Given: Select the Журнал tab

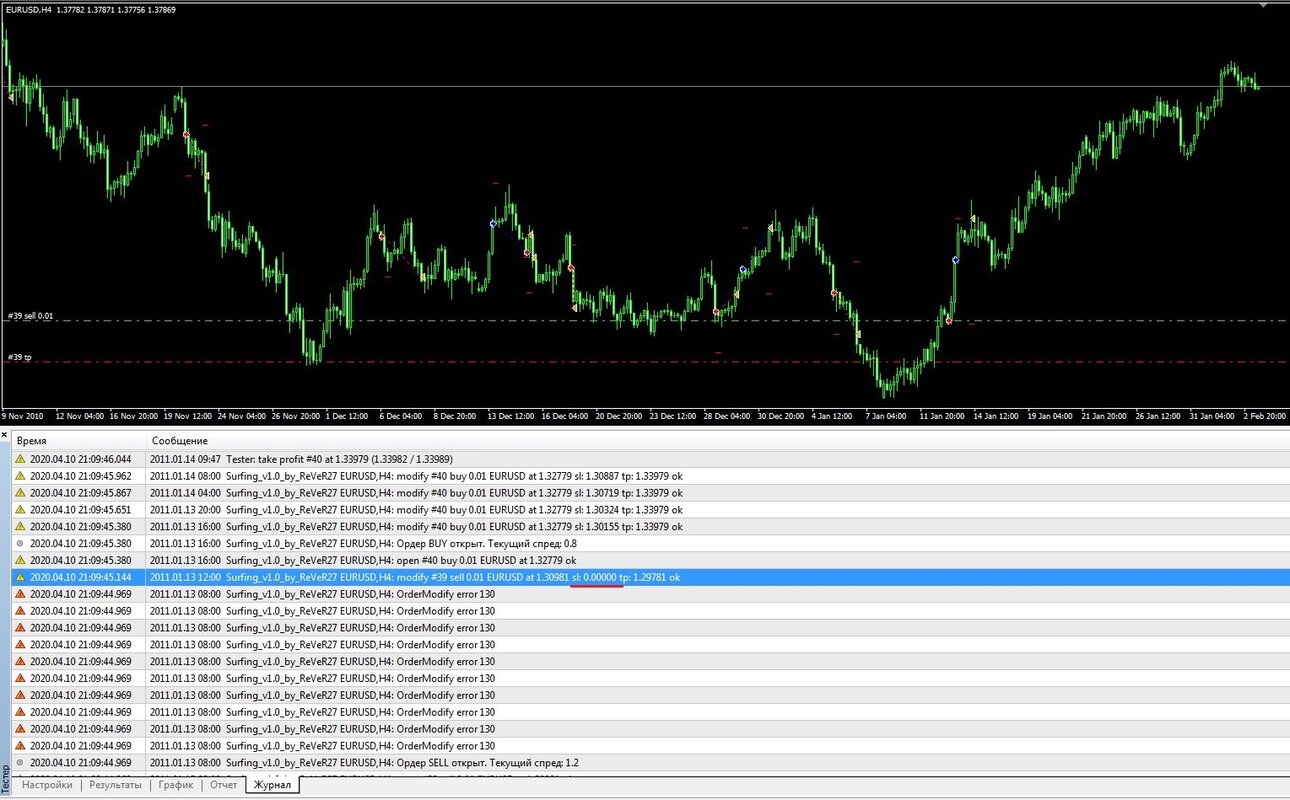Looking at the screenshot, I should tap(272, 785).
